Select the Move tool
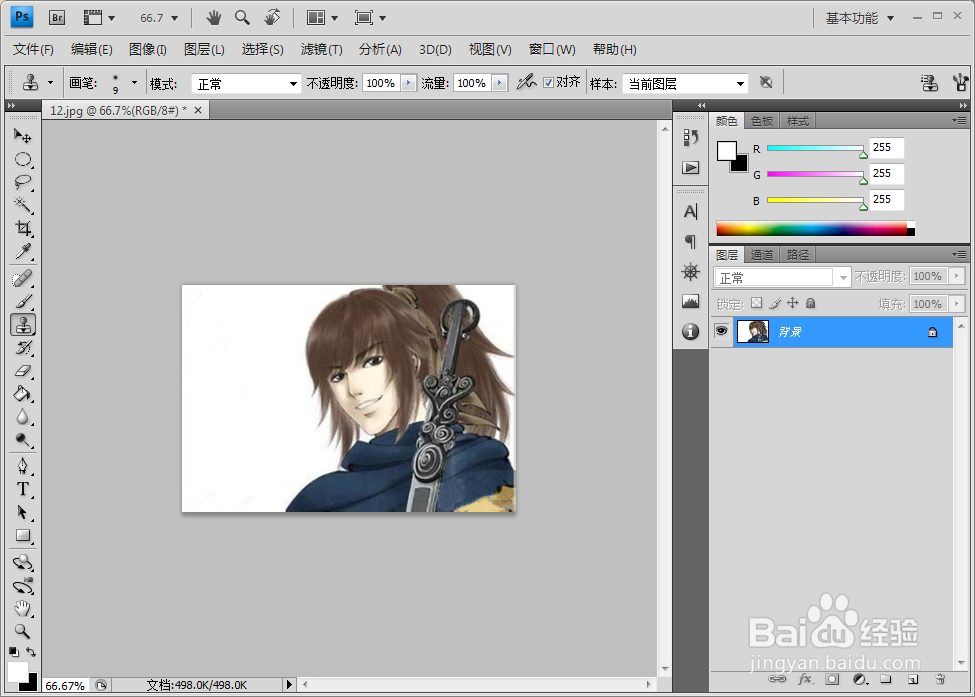This screenshot has width=975, height=697. point(23,136)
